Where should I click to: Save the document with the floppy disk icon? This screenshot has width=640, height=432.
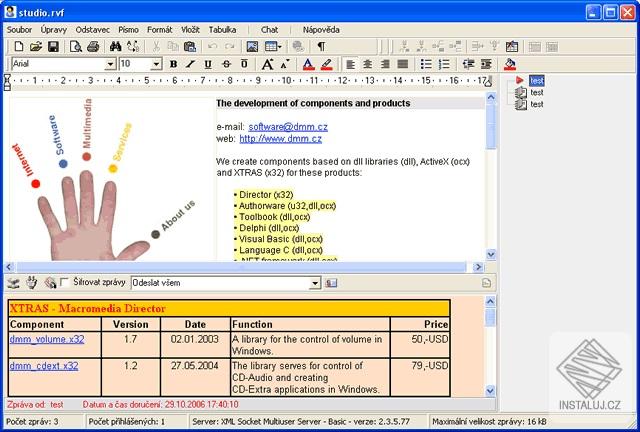click(x=53, y=47)
